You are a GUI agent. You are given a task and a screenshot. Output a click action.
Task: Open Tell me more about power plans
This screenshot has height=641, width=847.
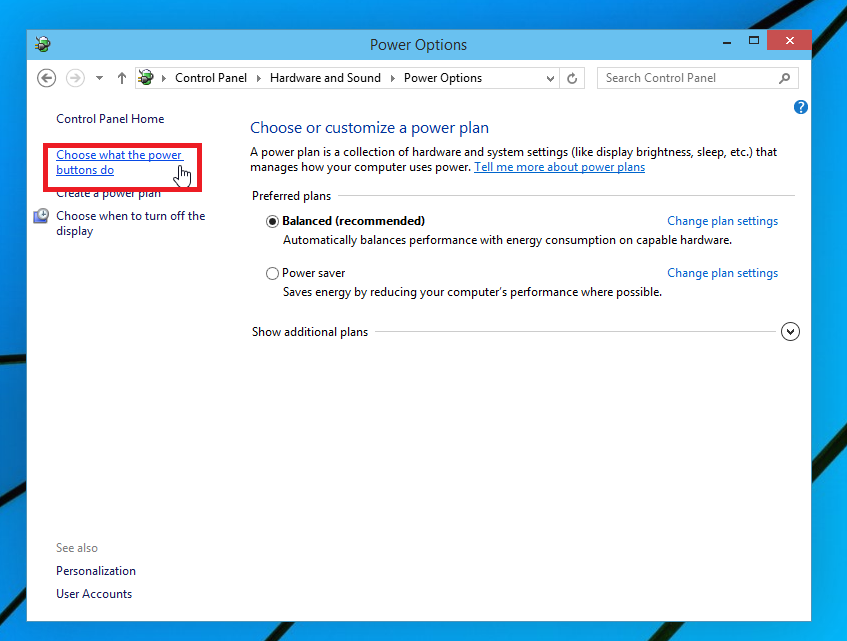pyautogui.click(x=560, y=167)
